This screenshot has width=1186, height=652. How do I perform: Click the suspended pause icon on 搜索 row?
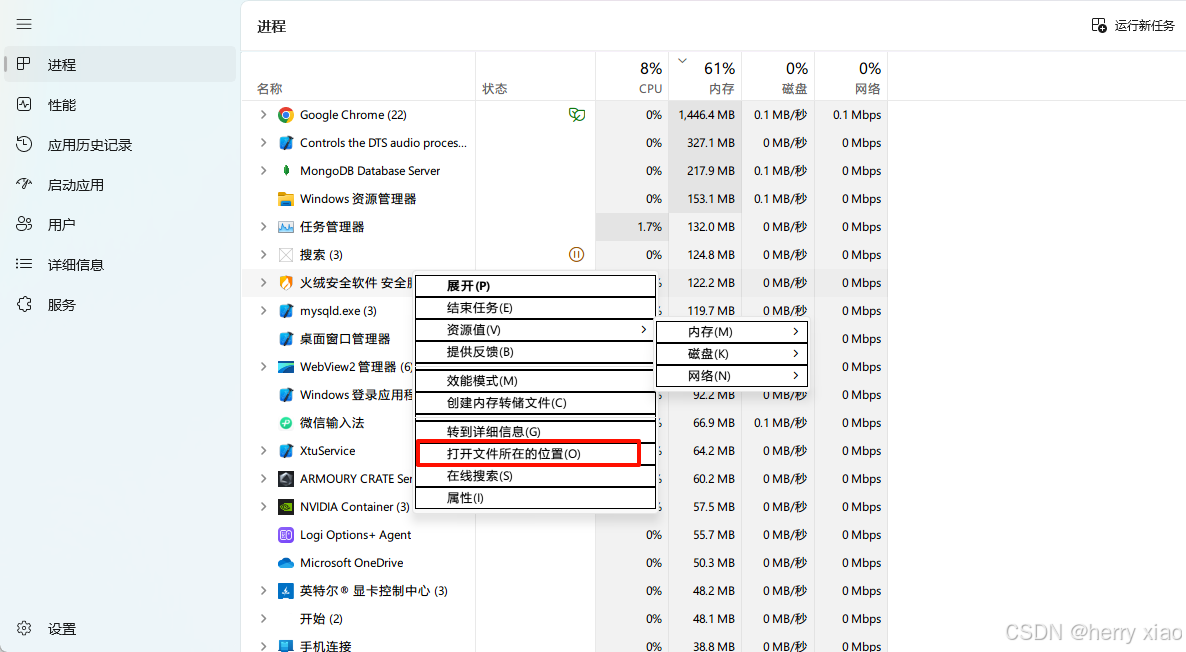click(x=576, y=255)
